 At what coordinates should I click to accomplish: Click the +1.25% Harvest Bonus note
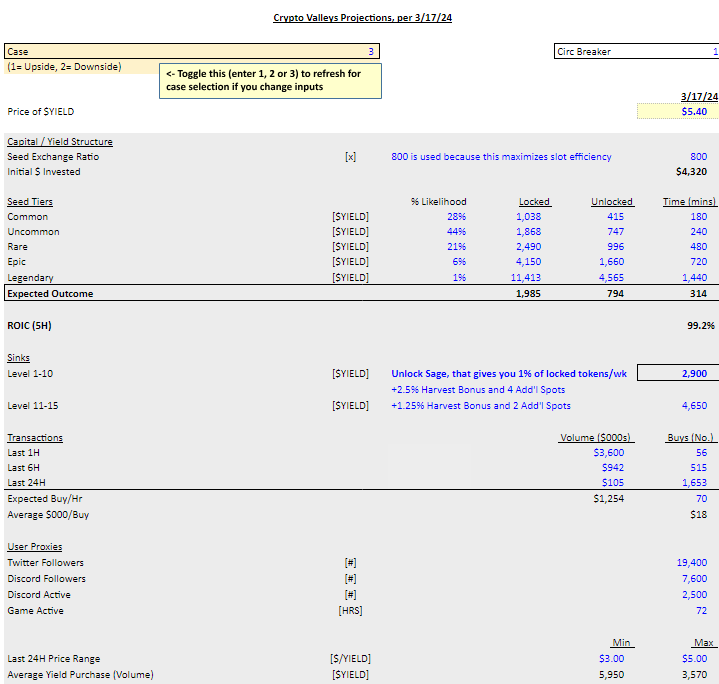[481, 406]
